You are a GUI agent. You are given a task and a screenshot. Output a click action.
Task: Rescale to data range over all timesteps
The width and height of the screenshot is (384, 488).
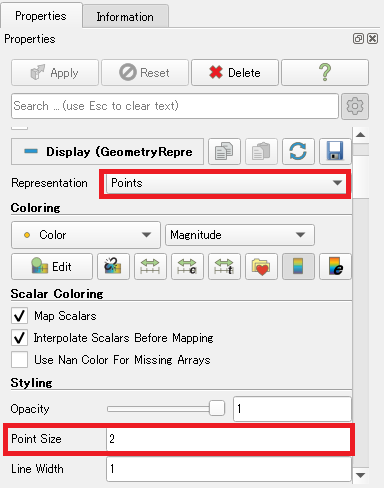click(224, 266)
